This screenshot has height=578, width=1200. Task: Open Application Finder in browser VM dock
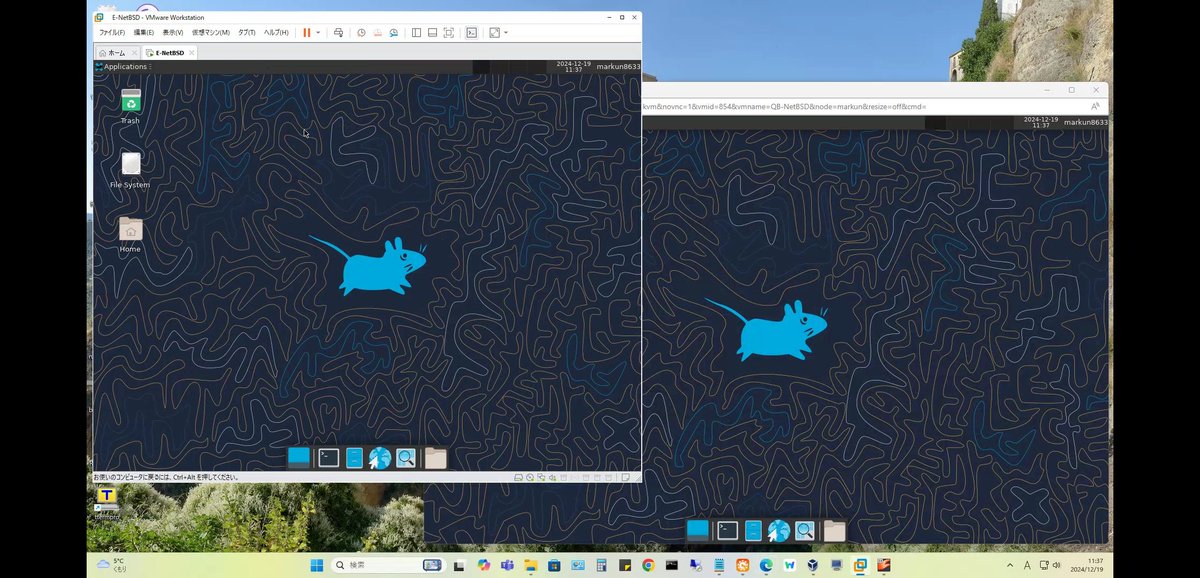coord(804,530)
